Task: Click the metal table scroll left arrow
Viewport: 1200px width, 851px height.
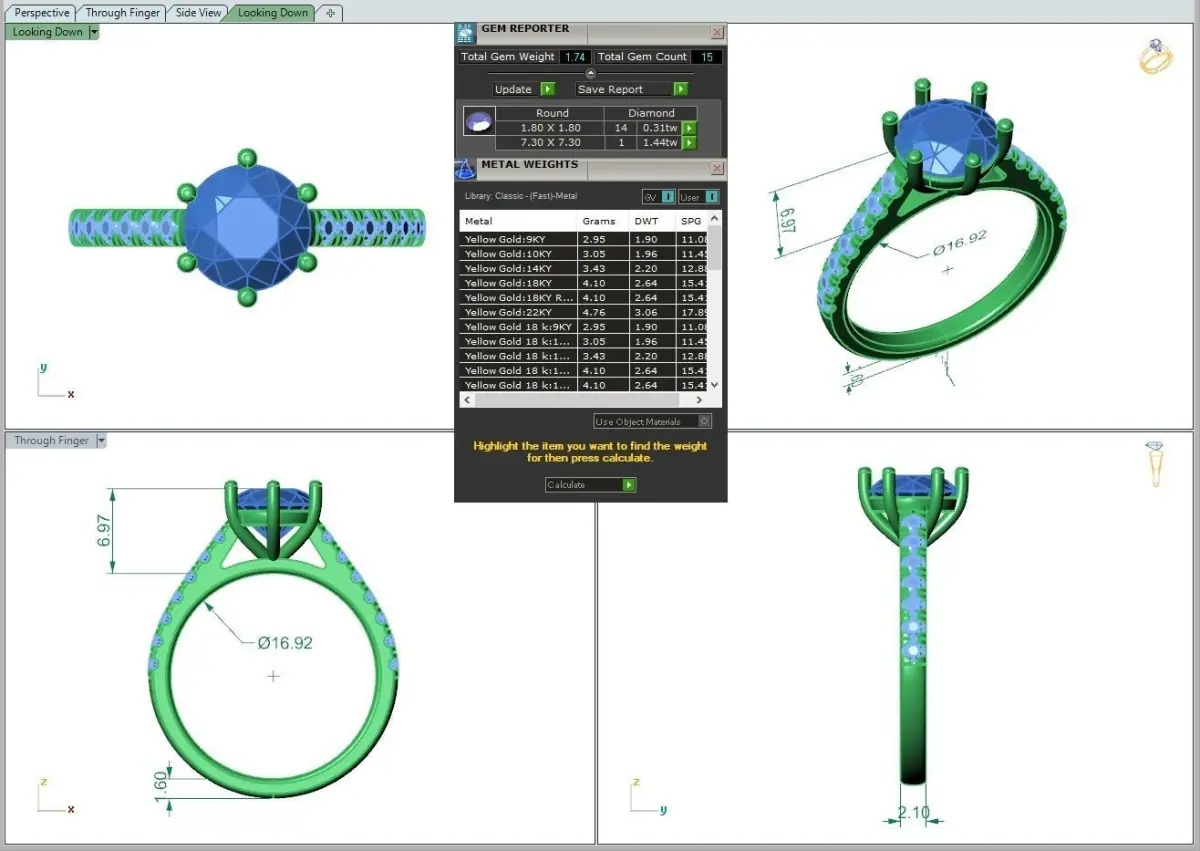Action: pyautogui.click(x=466, y=399)
